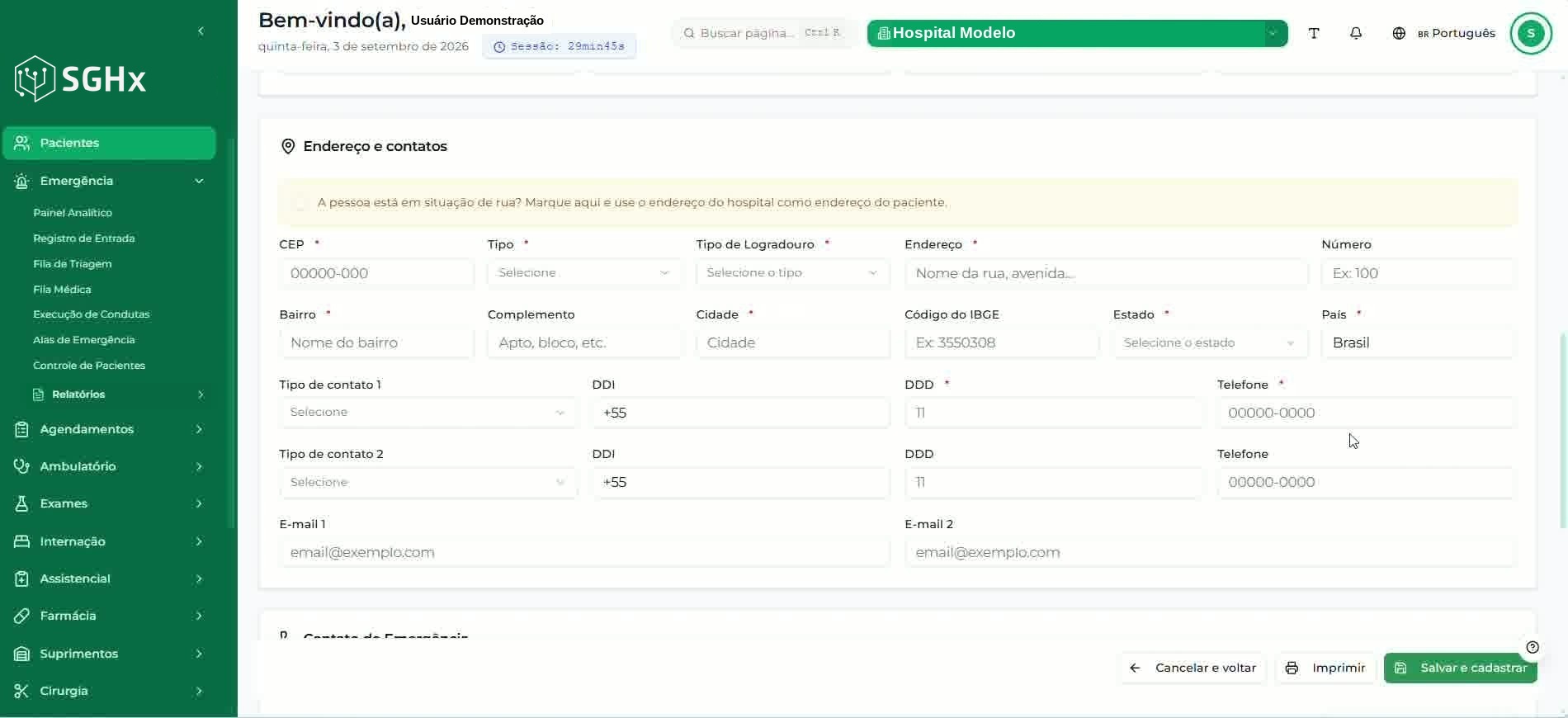
Task: Click the SGHx logo
Action: [80, 79]
